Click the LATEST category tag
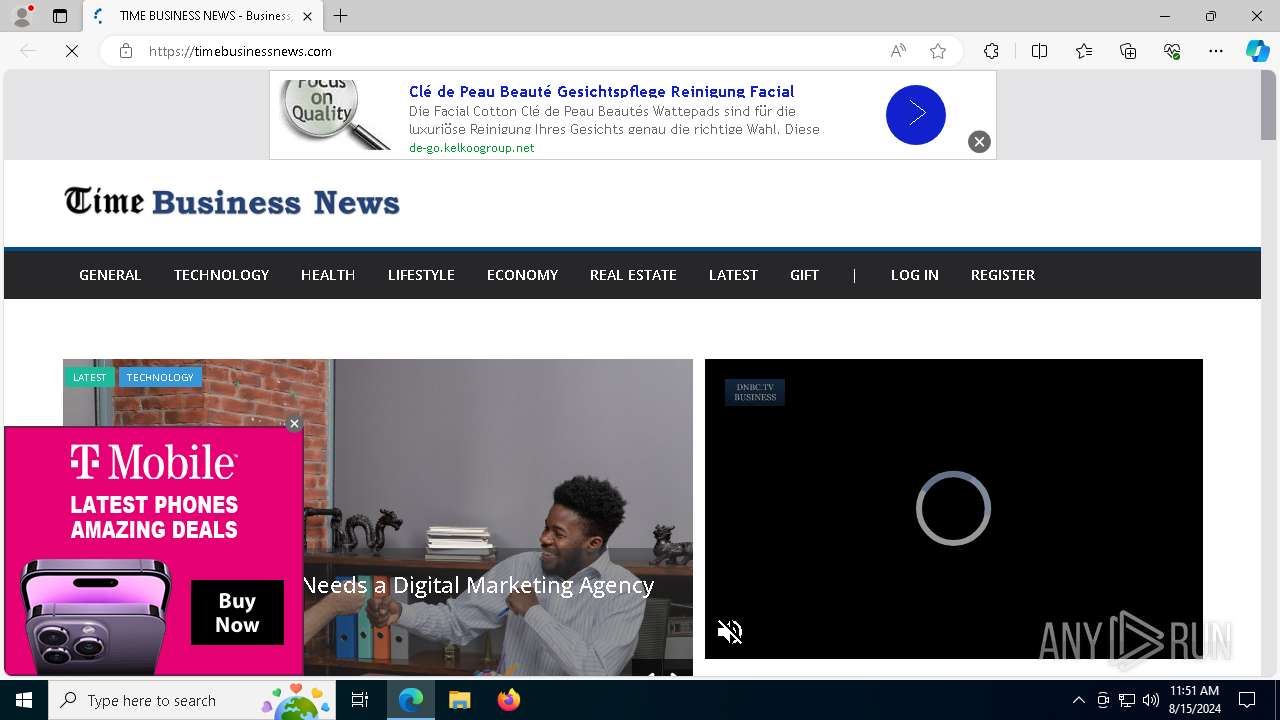The width and height of the screenshot is (1280, 720). tap(89, 377)
